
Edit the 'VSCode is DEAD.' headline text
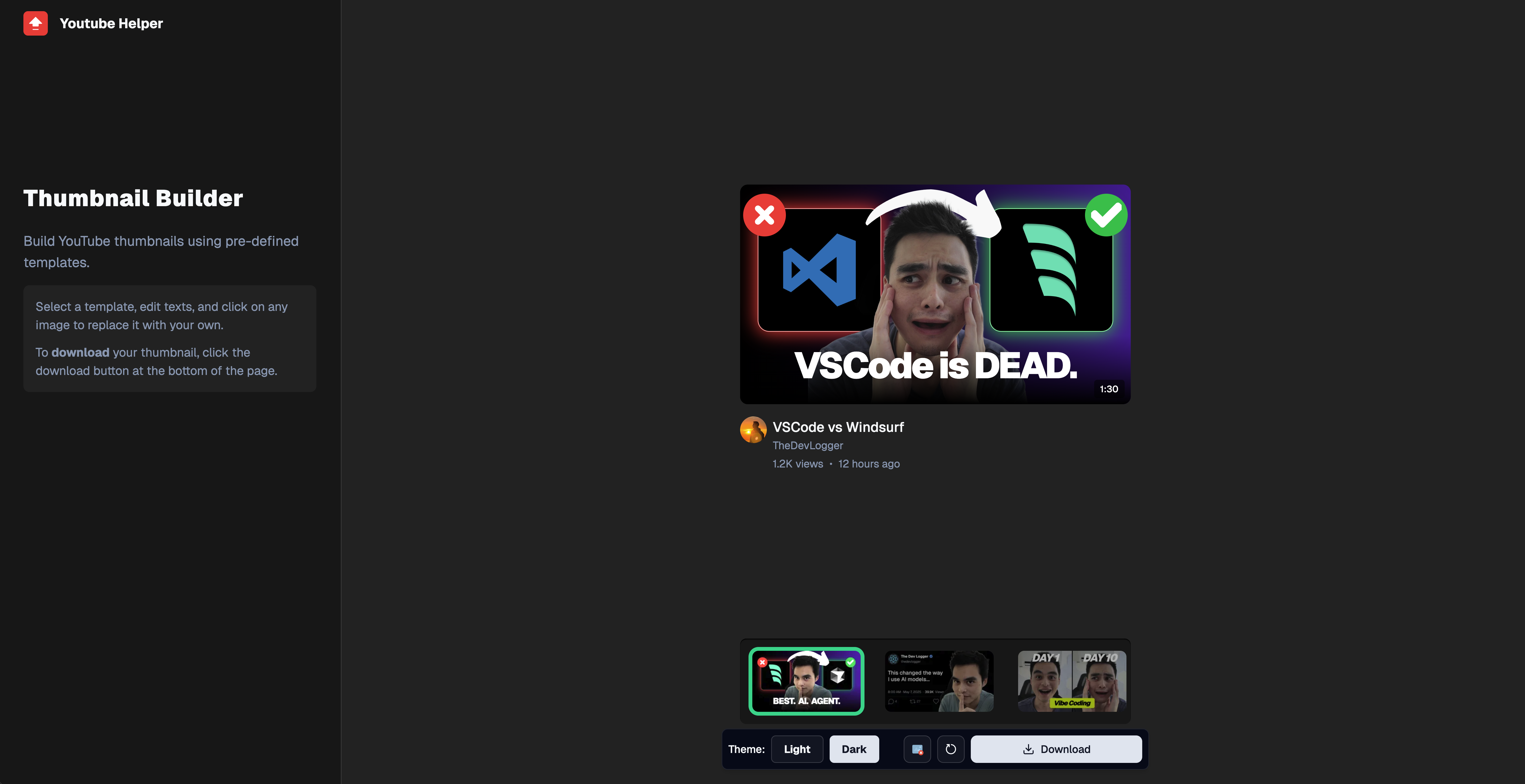(935, 366)
